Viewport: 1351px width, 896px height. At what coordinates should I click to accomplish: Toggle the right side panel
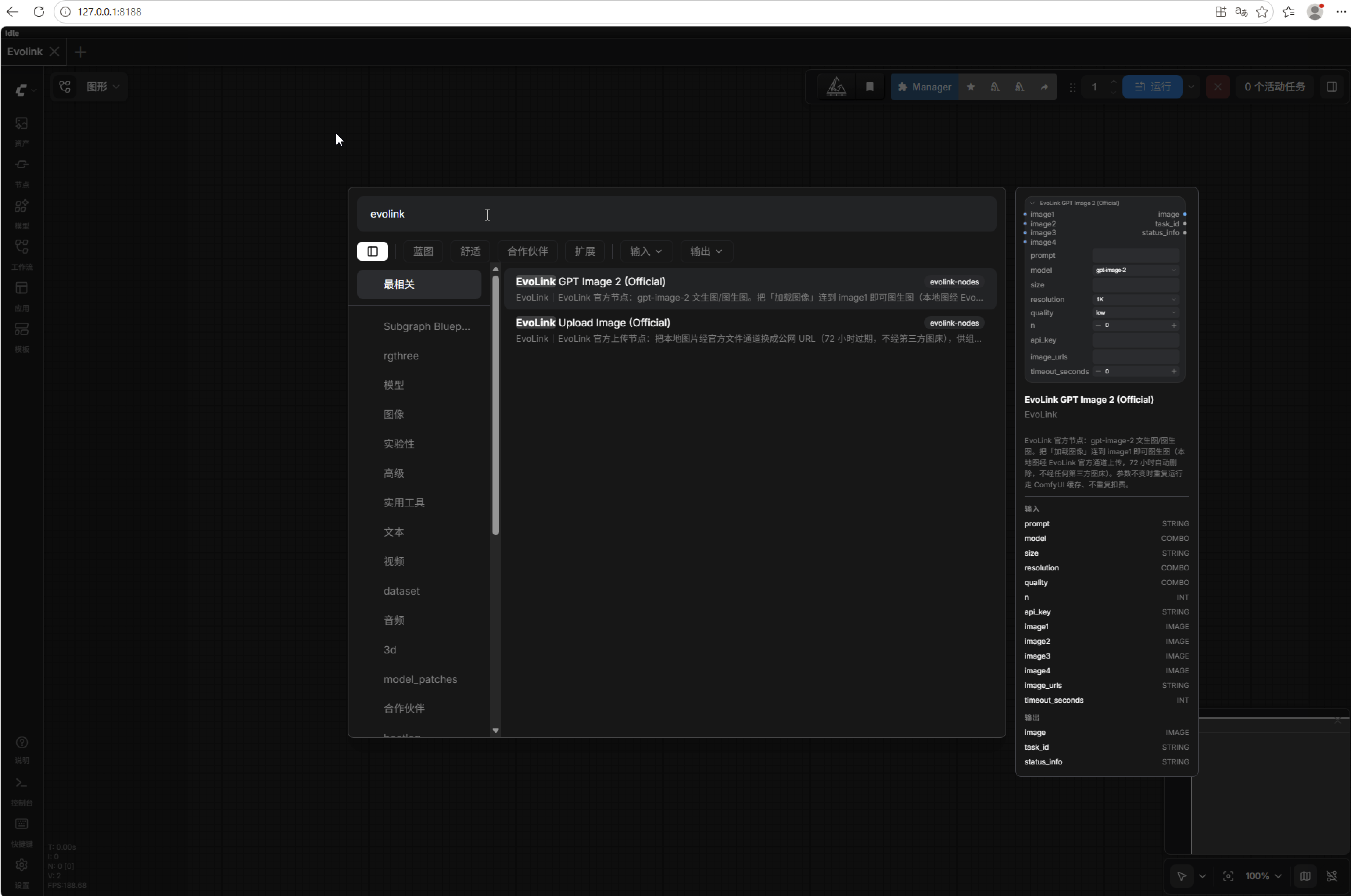tap(1332, 87)
